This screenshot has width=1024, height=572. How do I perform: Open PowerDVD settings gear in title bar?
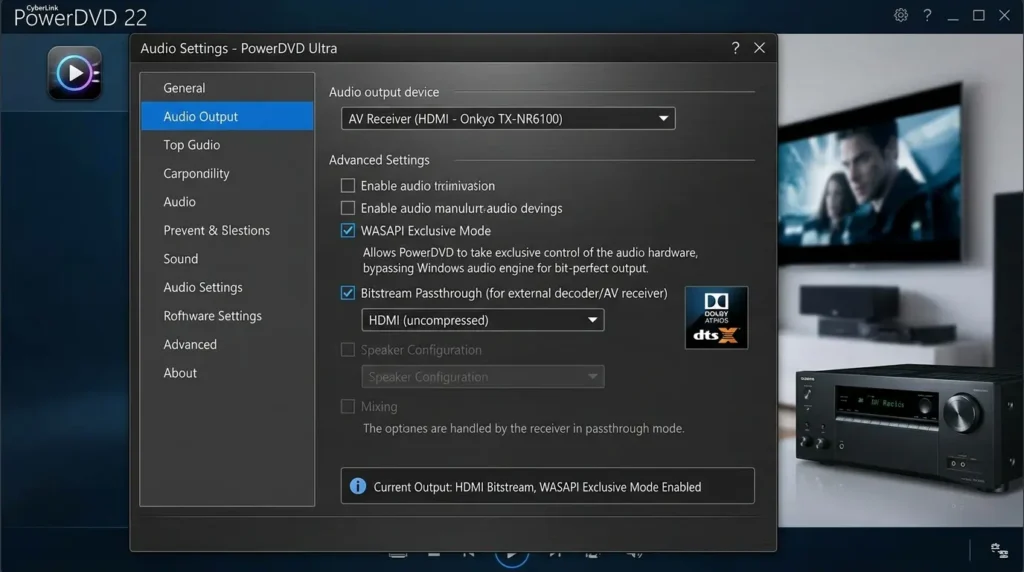tap(901, 15)
